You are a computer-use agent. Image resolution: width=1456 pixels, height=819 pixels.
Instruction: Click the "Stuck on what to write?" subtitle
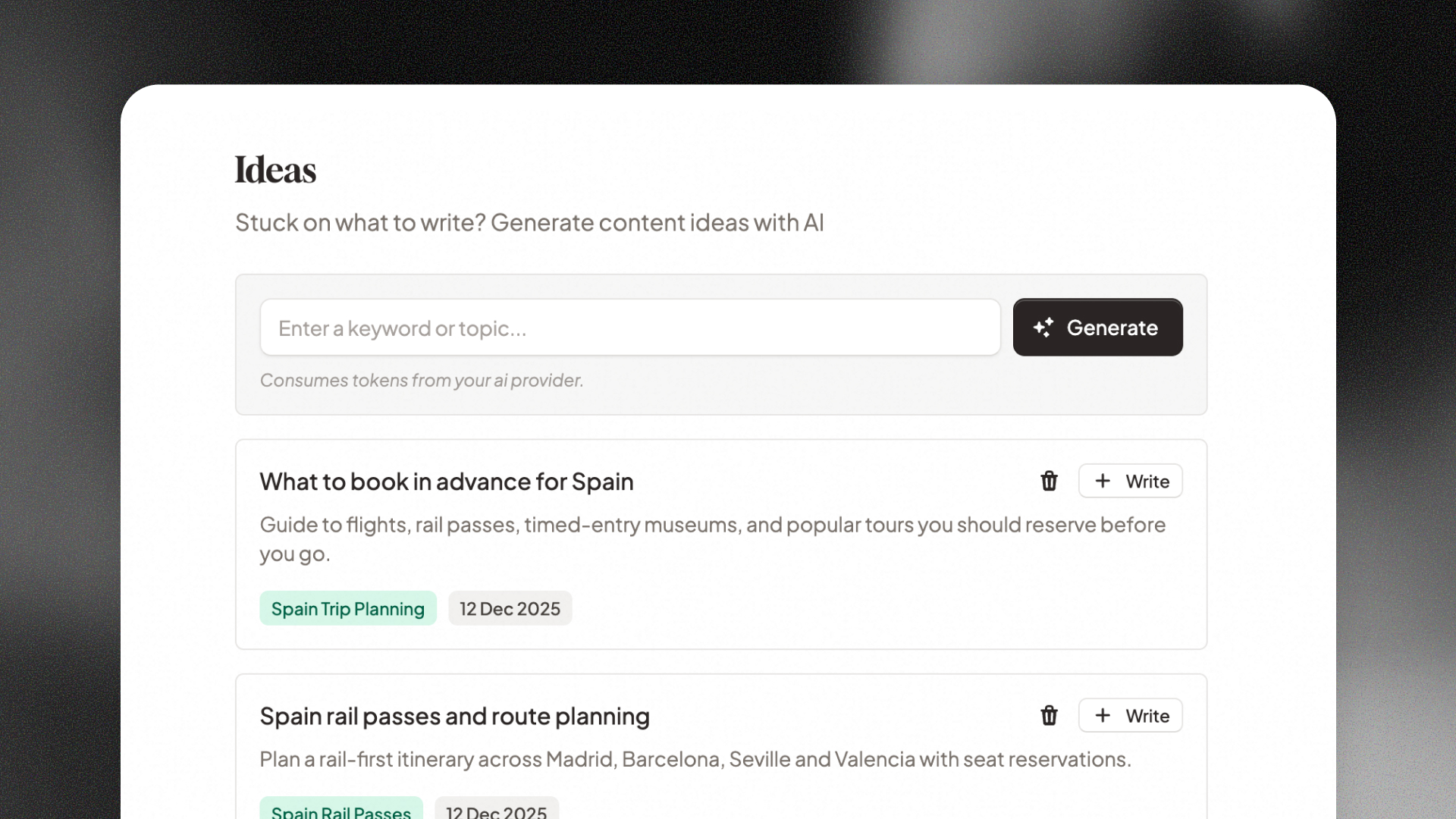point(529,223)
